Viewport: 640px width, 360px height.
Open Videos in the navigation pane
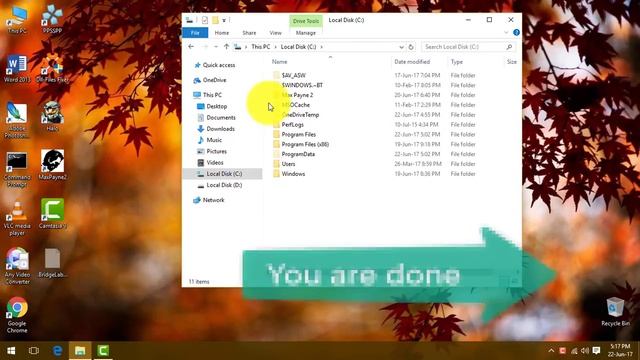point(215,162)
